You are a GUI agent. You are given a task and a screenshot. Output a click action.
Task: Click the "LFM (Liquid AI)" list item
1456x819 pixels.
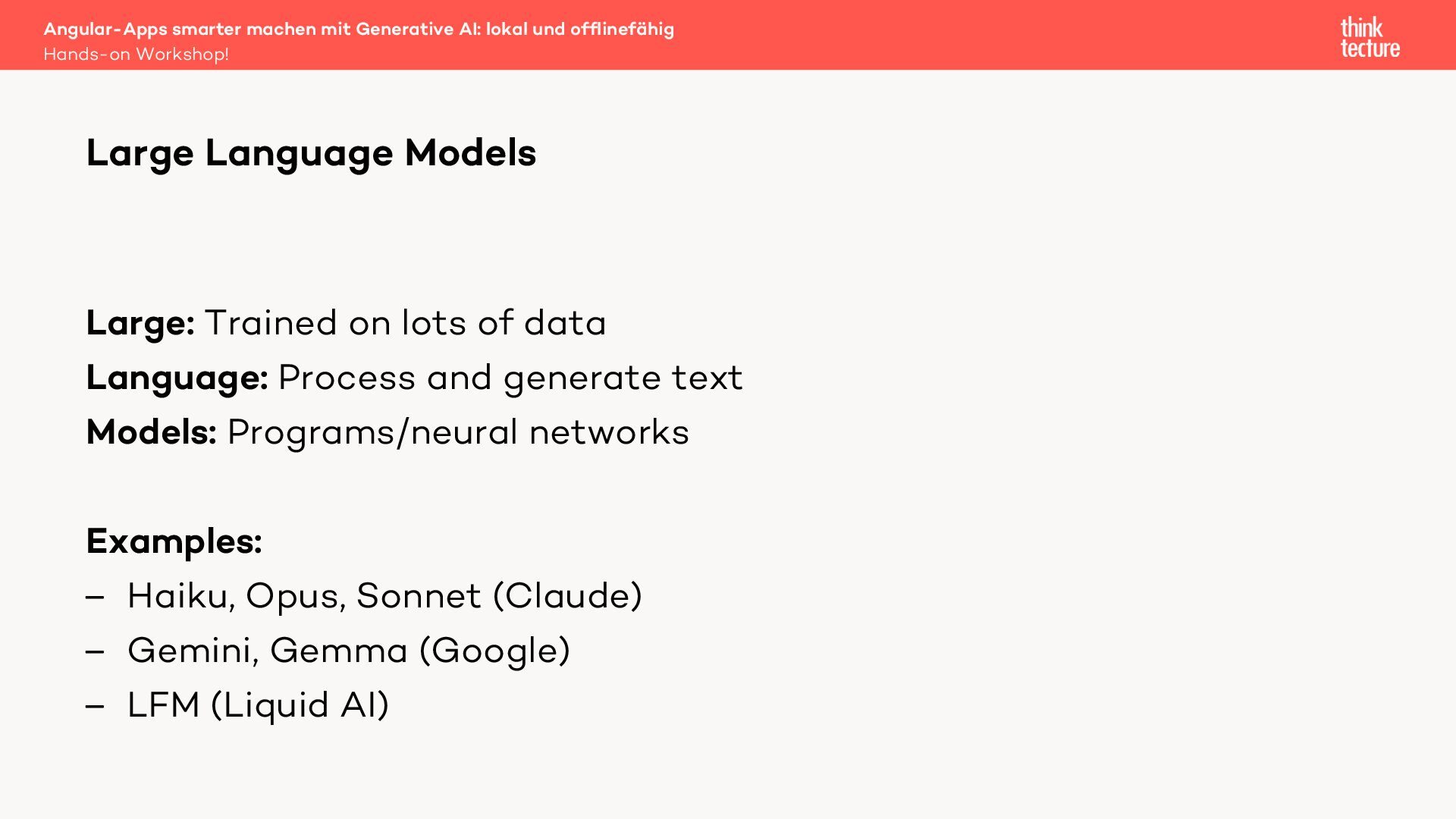coord(258,705)
